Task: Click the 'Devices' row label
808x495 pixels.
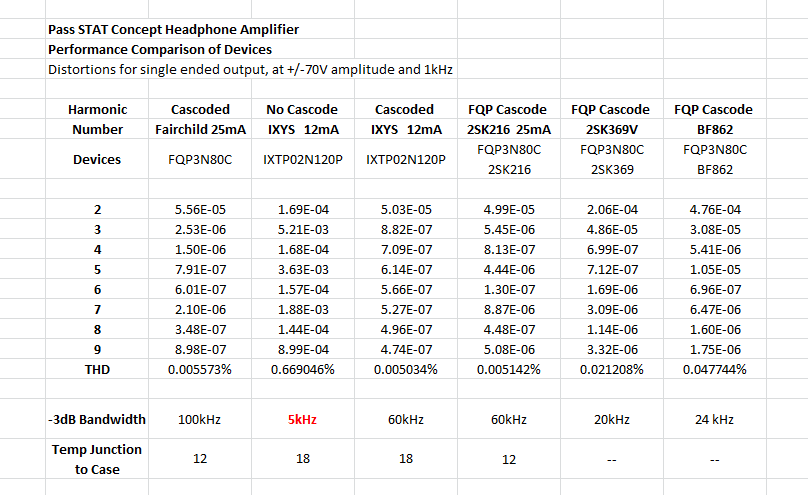Action: pos(97,159)
